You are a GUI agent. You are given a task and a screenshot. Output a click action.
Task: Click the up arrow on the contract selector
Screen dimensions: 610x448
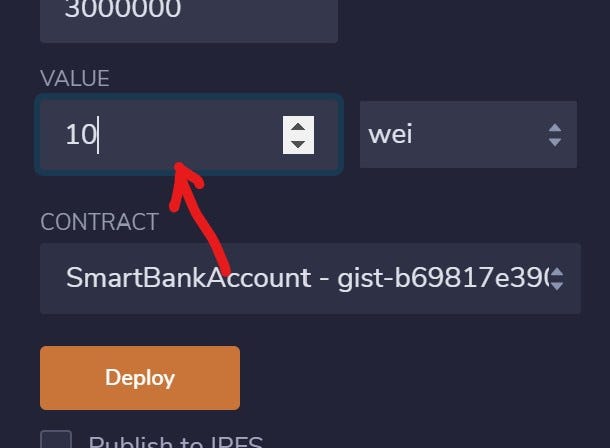(557, 272)
